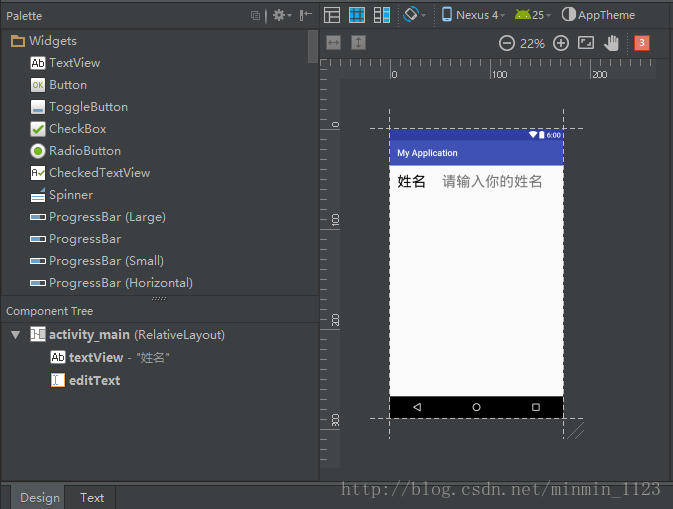Select TextView in the palette
This screenshot has width=673, height=509.
pos(66,63)
